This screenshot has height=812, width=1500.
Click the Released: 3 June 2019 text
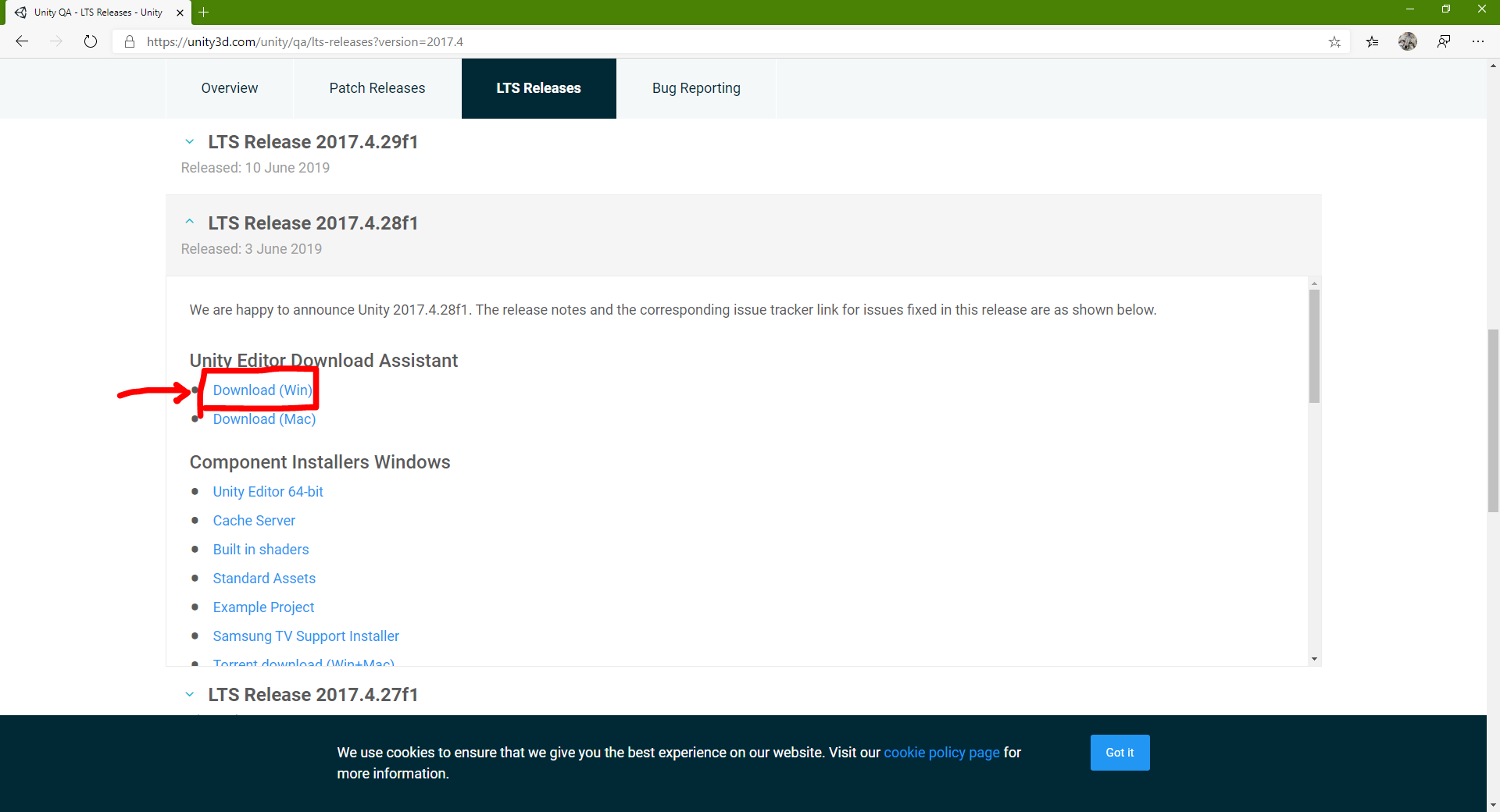coord(252,248)
